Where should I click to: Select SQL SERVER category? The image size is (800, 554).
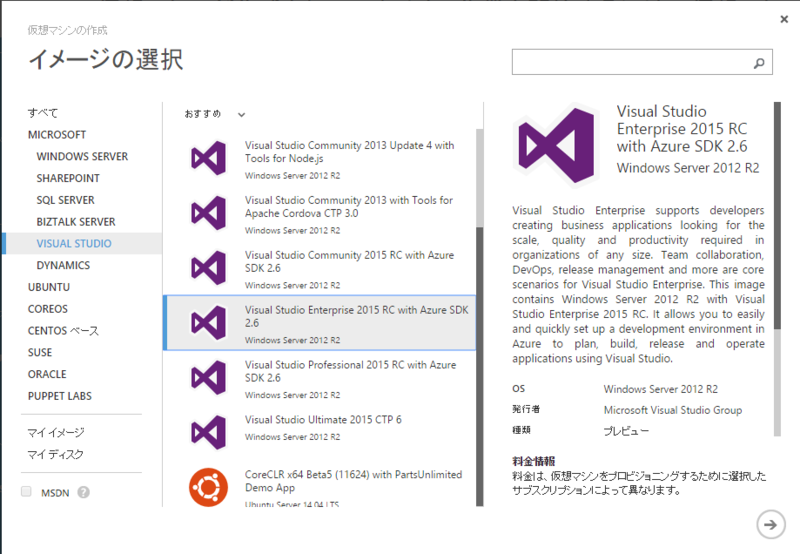[x=65, y=200]
